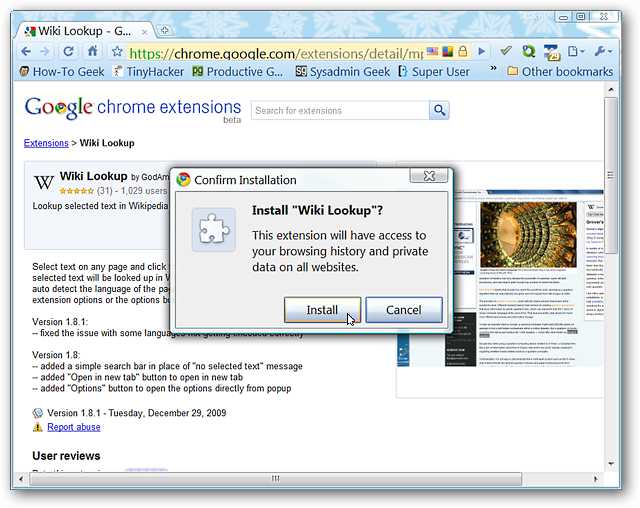640x508 pixels.
Task: Click the User reviews heading
Action: point(66,456)
